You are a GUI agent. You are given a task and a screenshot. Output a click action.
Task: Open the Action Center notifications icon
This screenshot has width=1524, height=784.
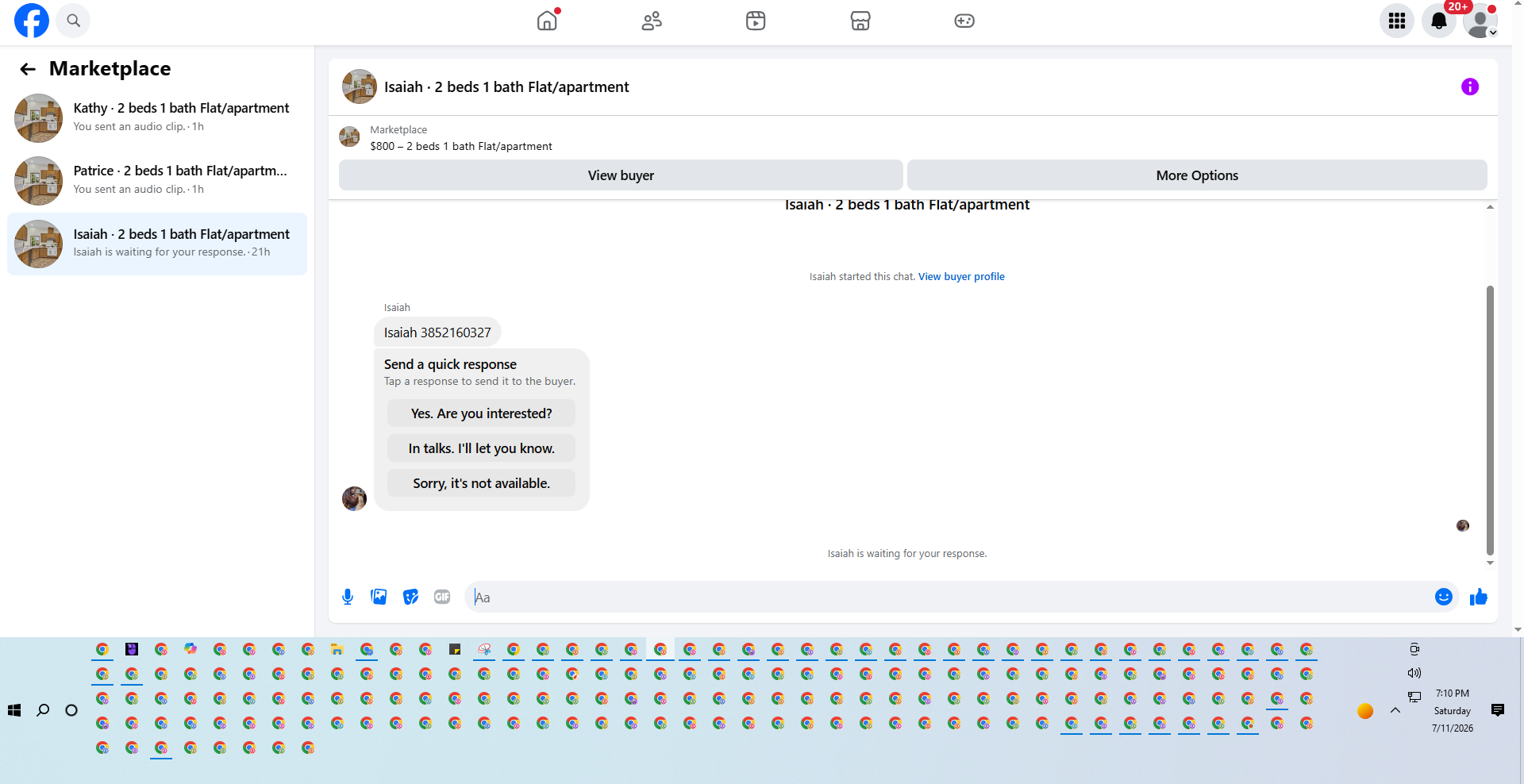pyautogui.click(x=1498, y=710)
